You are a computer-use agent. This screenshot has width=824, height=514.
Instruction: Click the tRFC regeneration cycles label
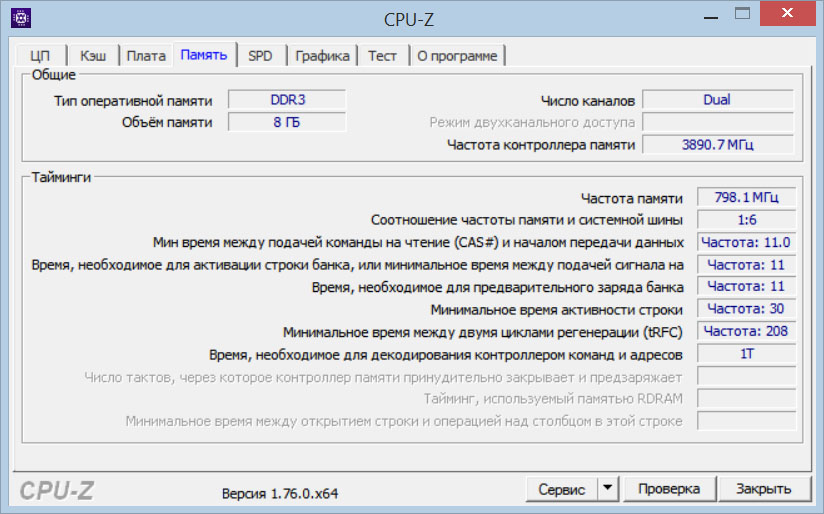click(x=482, y=333)
